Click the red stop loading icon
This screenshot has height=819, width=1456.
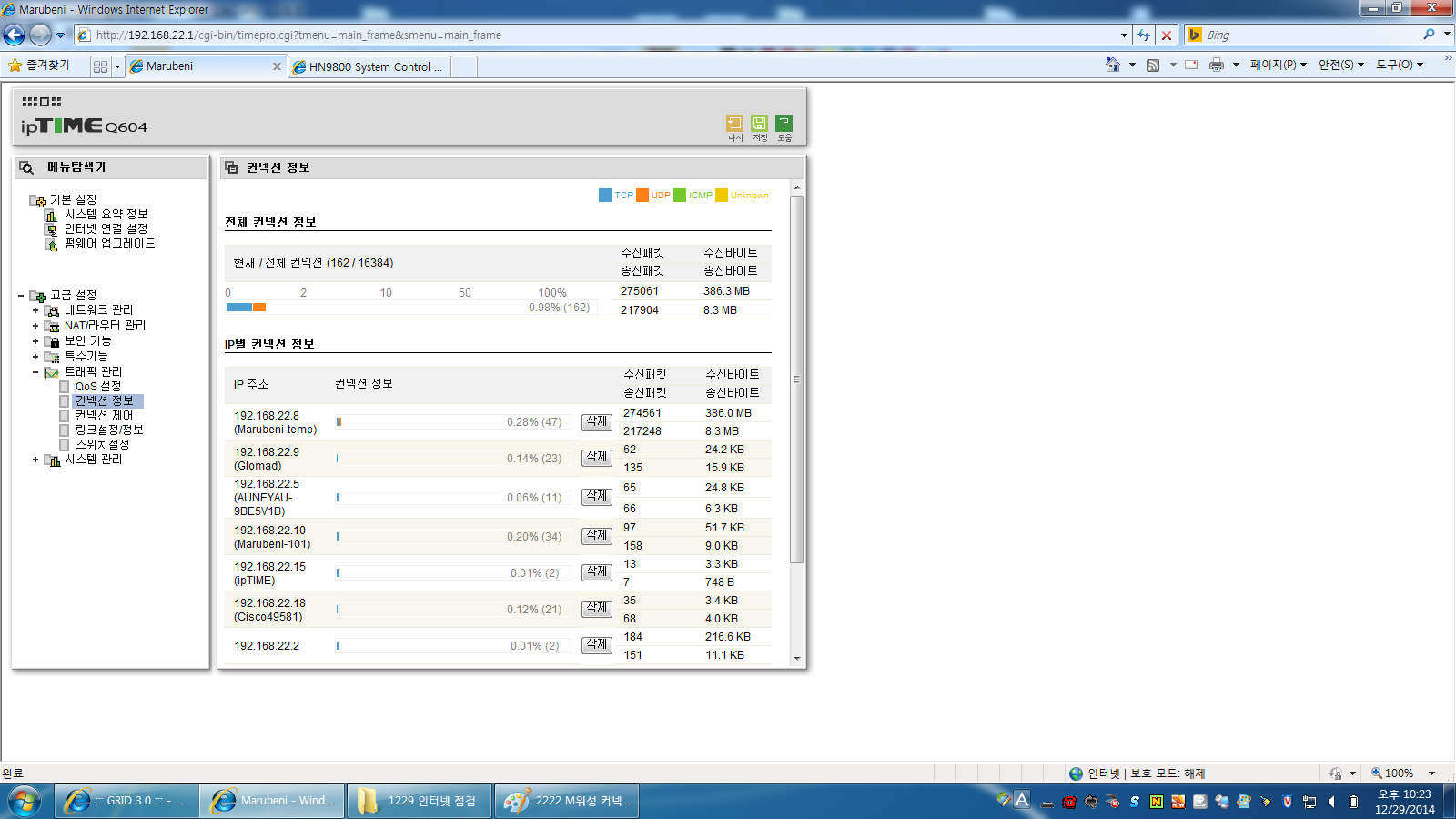pyautogui.click(x=1167, y=35)
